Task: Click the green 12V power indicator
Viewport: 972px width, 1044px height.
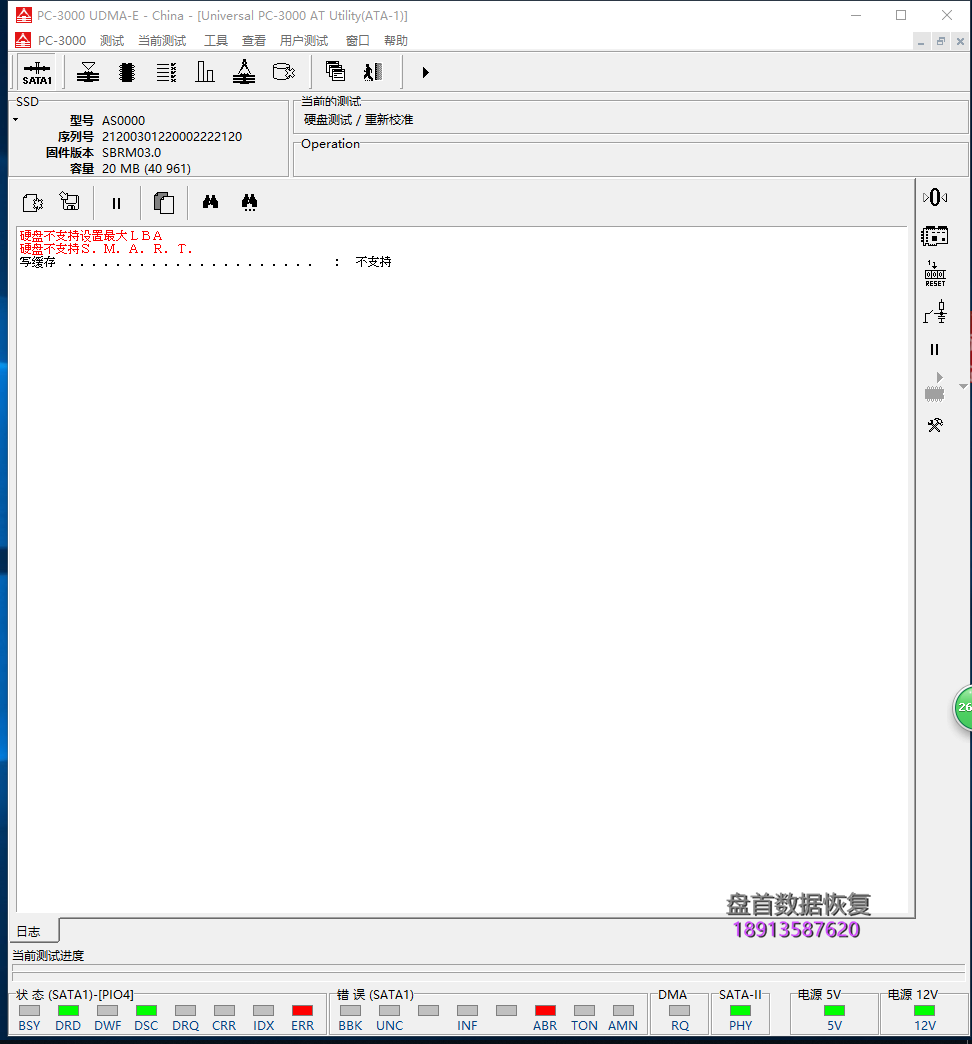Action: [x=924, y=1011]
